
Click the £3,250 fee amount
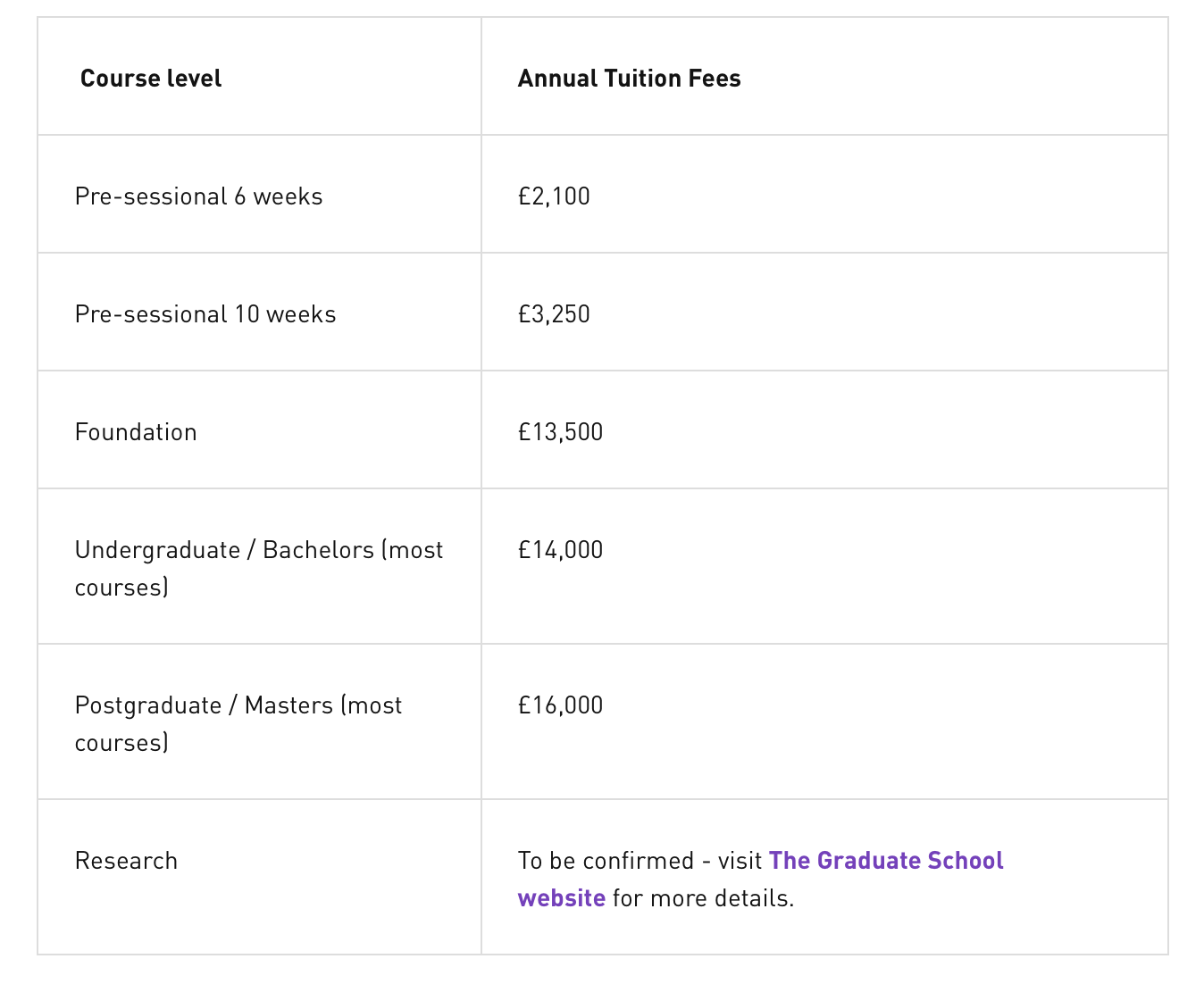(554, 313)
